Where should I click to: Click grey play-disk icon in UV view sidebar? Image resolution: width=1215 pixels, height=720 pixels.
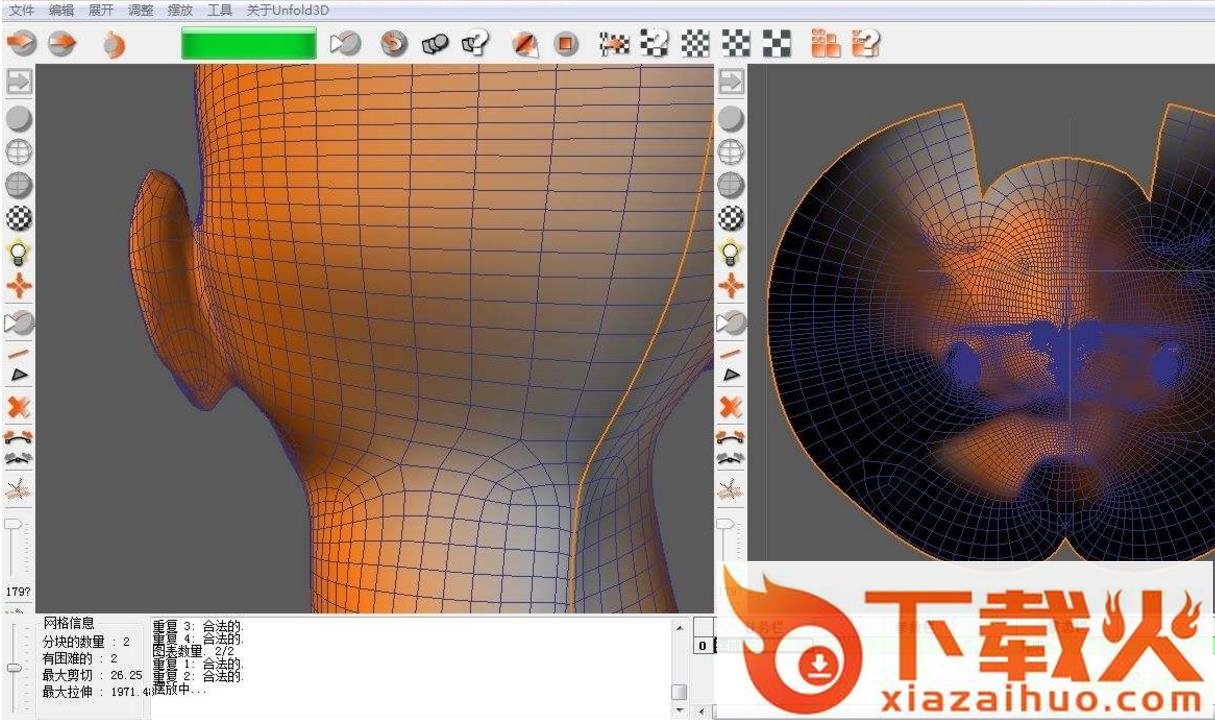[732, 323]
